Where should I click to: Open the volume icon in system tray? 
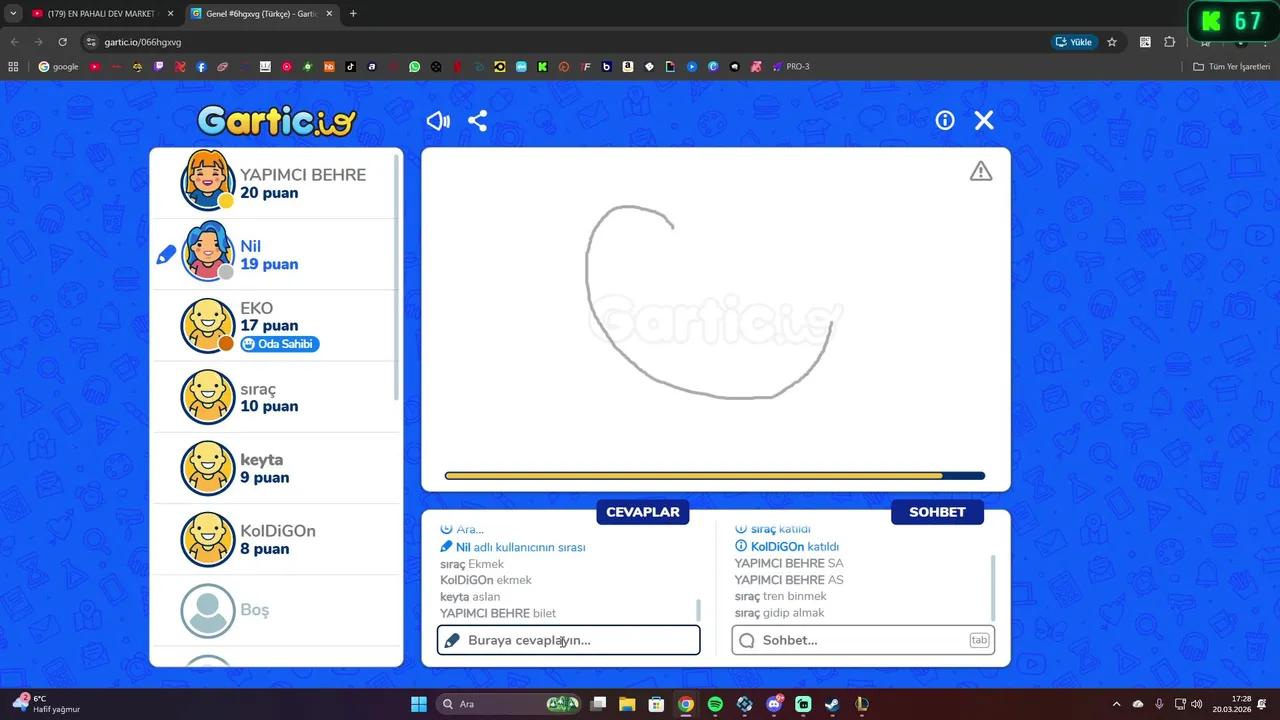tap(1197, 704)
